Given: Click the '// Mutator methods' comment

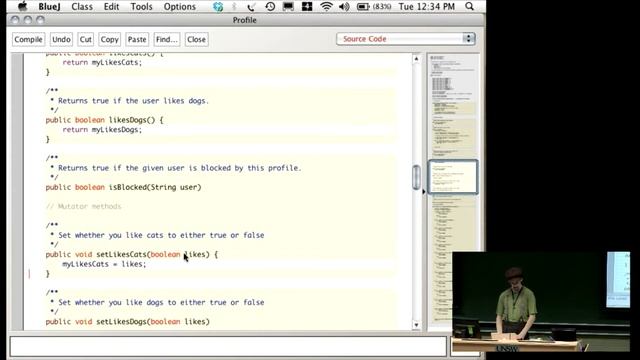Looking at the screenshot, I should tap(84, 207).
